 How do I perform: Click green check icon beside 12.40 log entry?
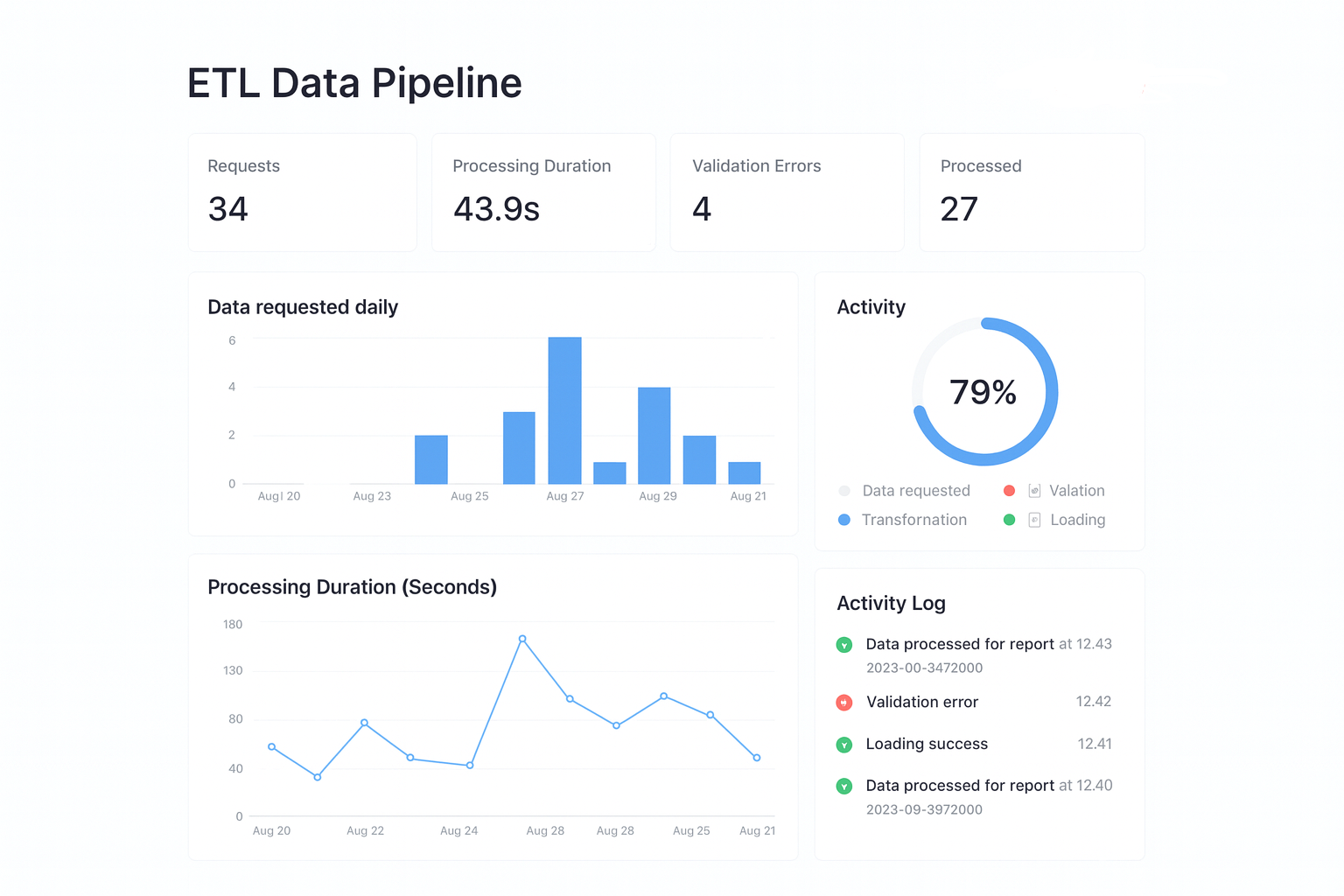click(844, 787)
